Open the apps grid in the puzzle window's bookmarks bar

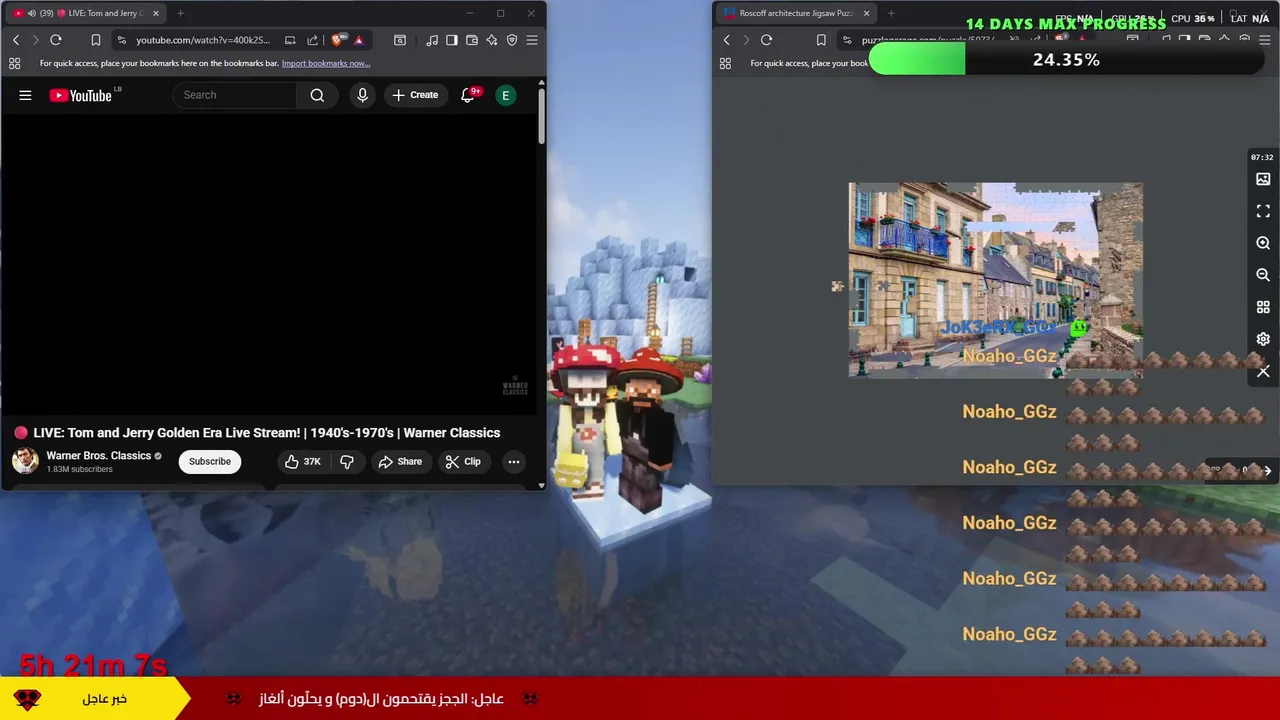[725, 63]
